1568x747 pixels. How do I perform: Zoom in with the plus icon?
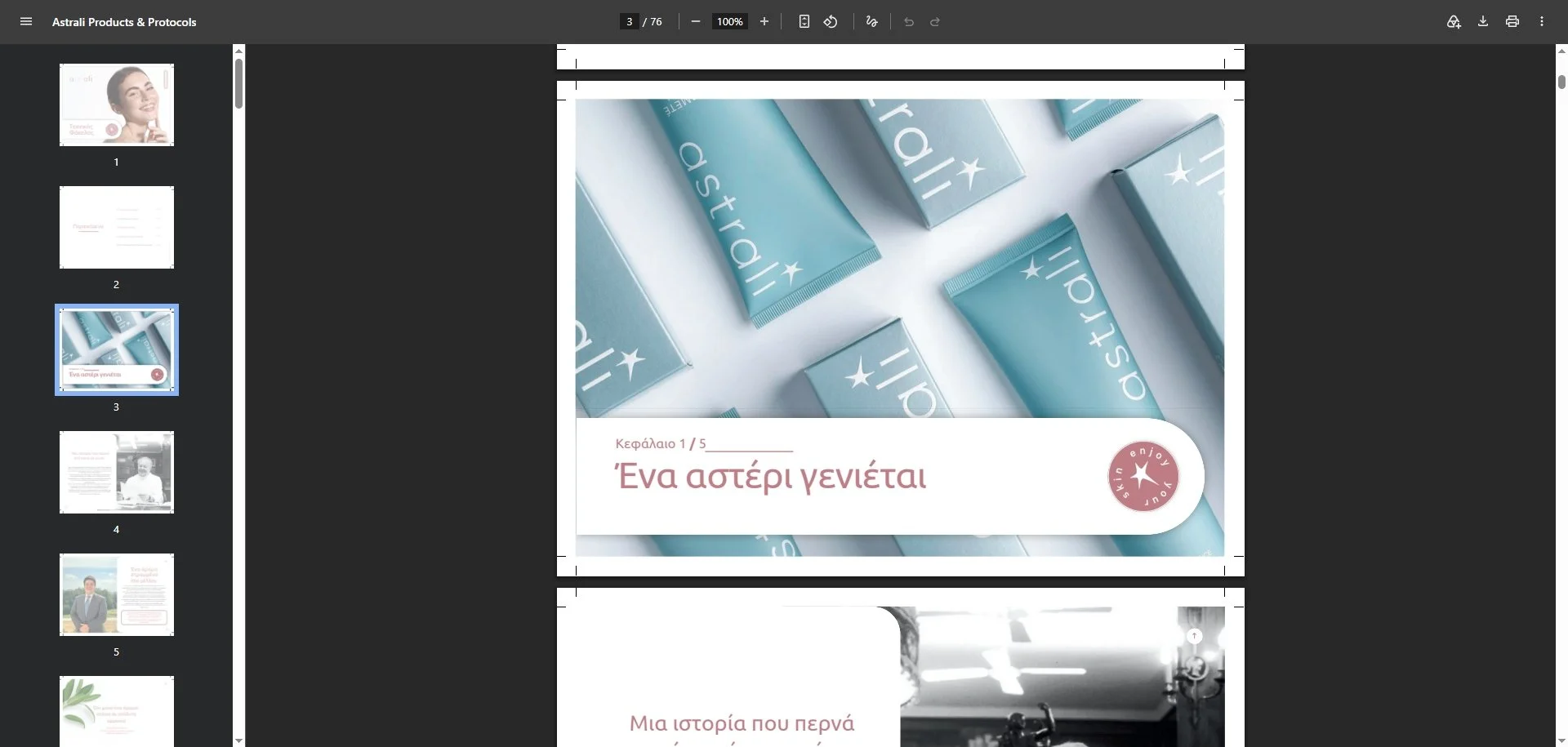click(764, 22)
